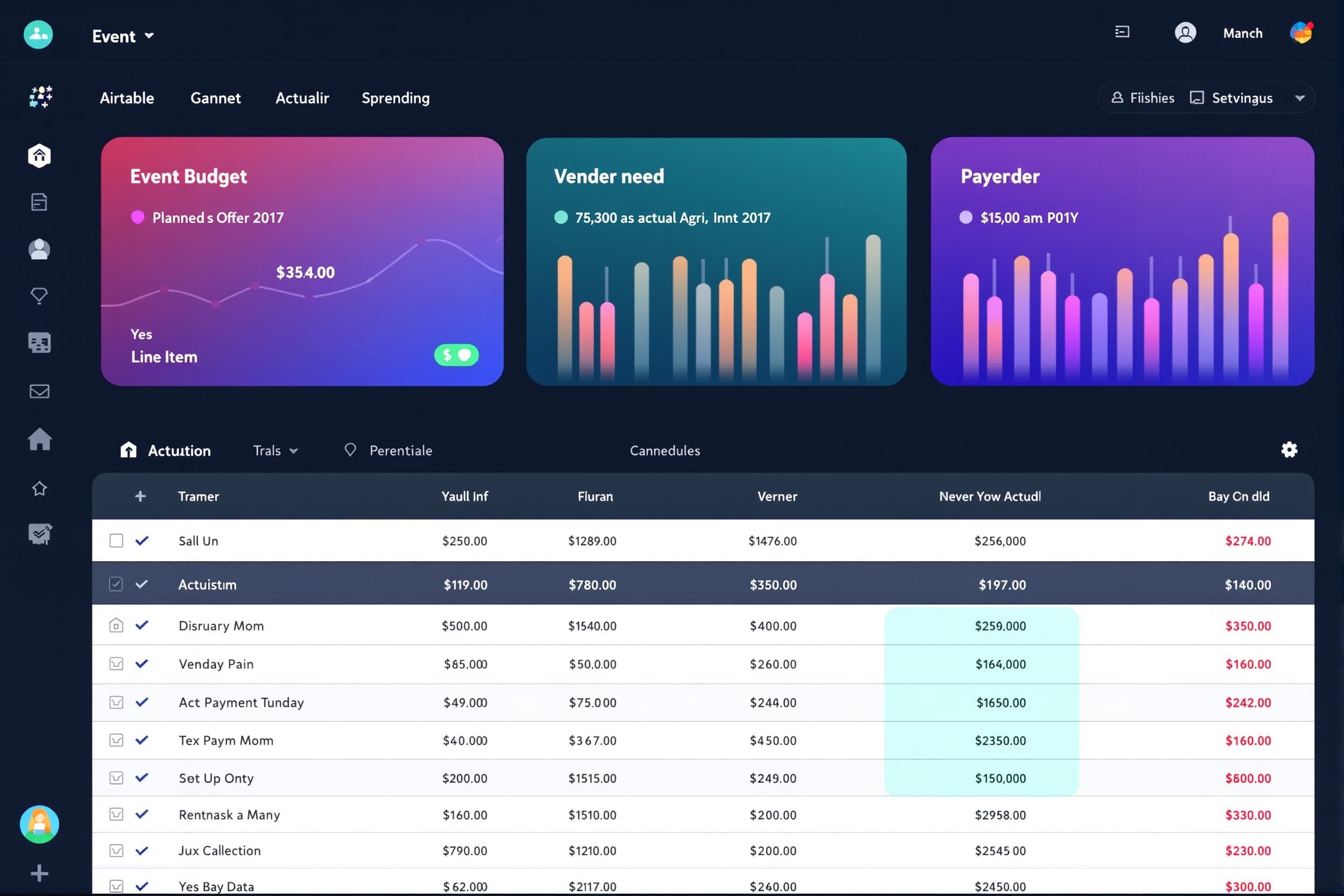Viewport: 1344px width, 896px height.
Task: Select the Actuıtion home tab
Action: click(165, 451)
